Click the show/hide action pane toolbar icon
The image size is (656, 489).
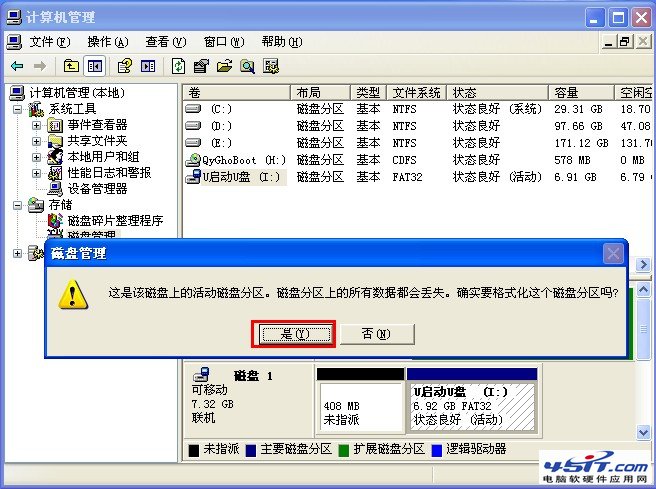[x=148, y=66]
